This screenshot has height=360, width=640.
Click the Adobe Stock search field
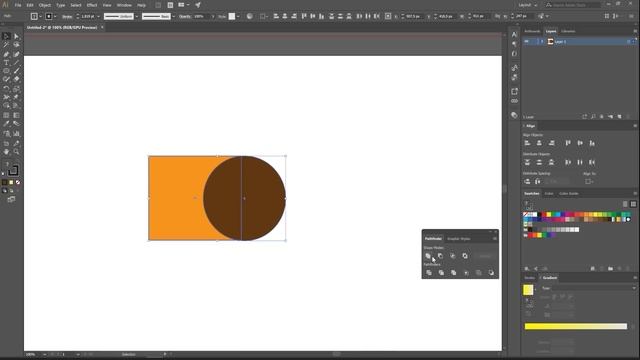(573, 5)
